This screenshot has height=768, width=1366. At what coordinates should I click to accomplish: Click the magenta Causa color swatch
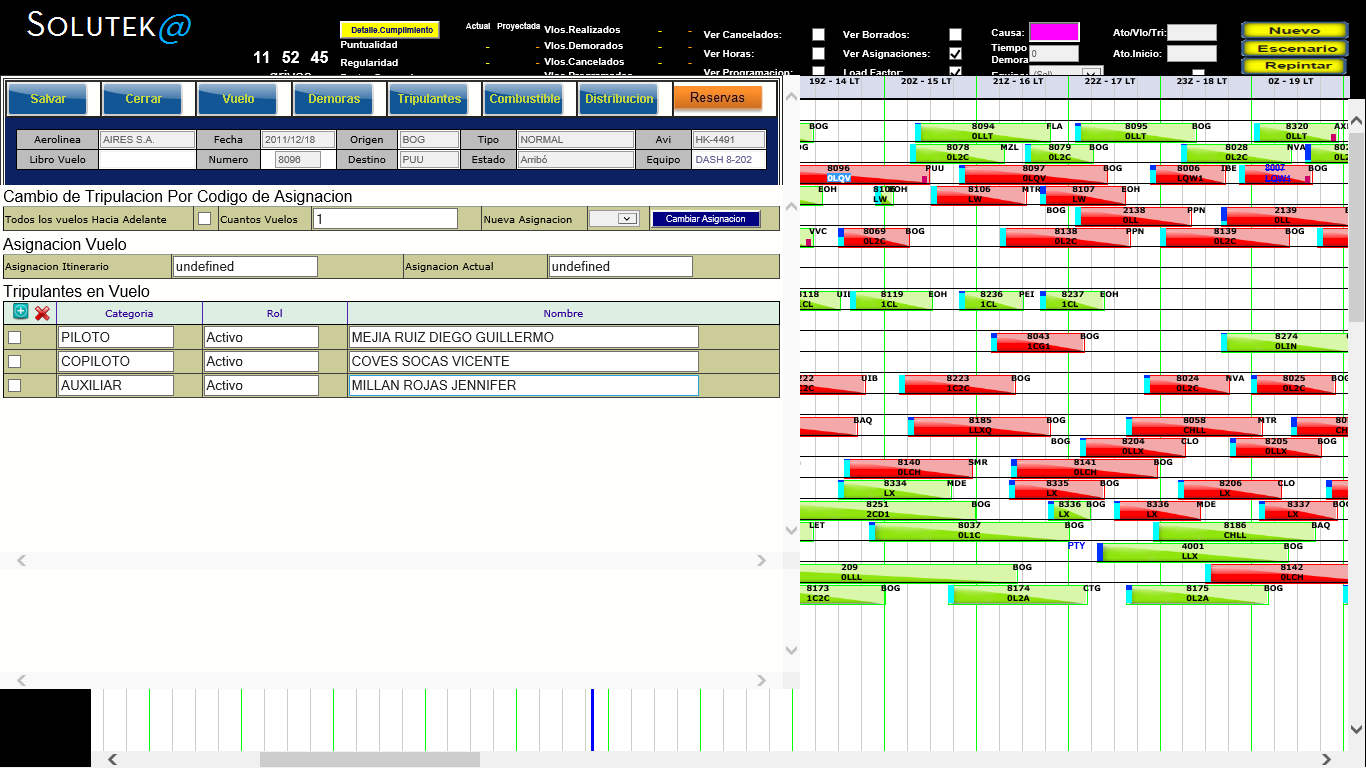1054,32
